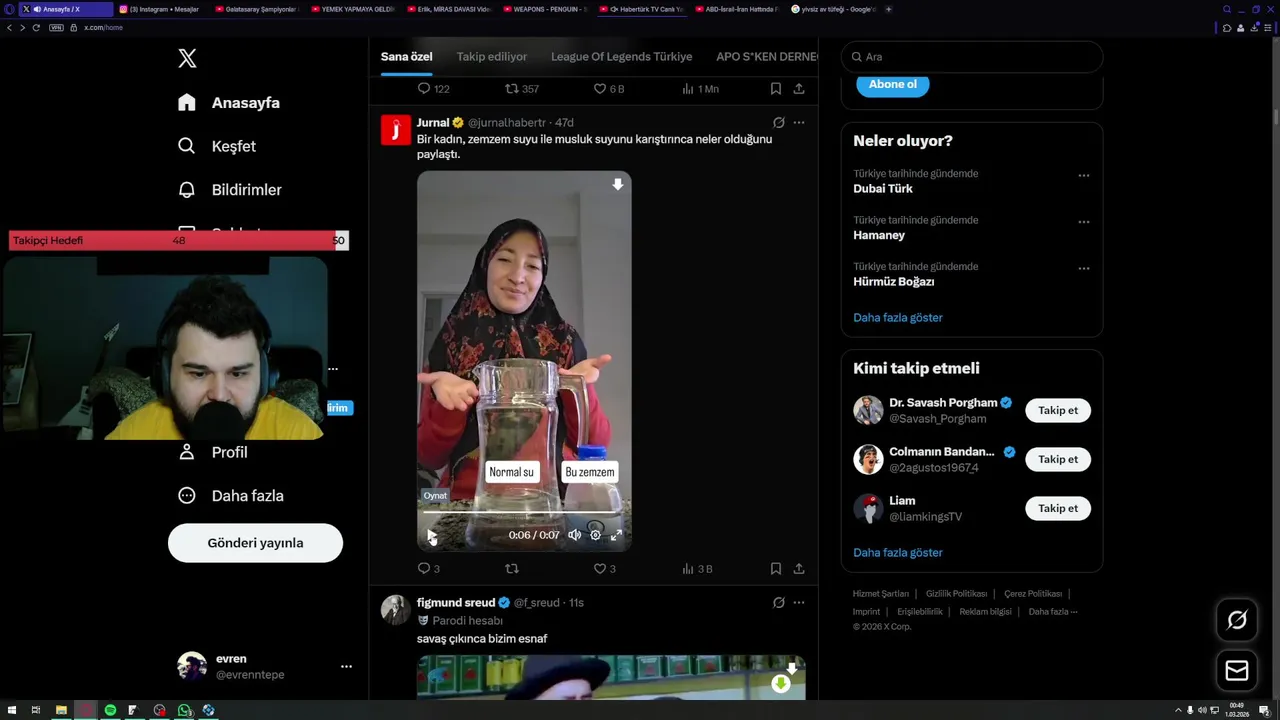Repost the top post with 357 reposts

522,89
